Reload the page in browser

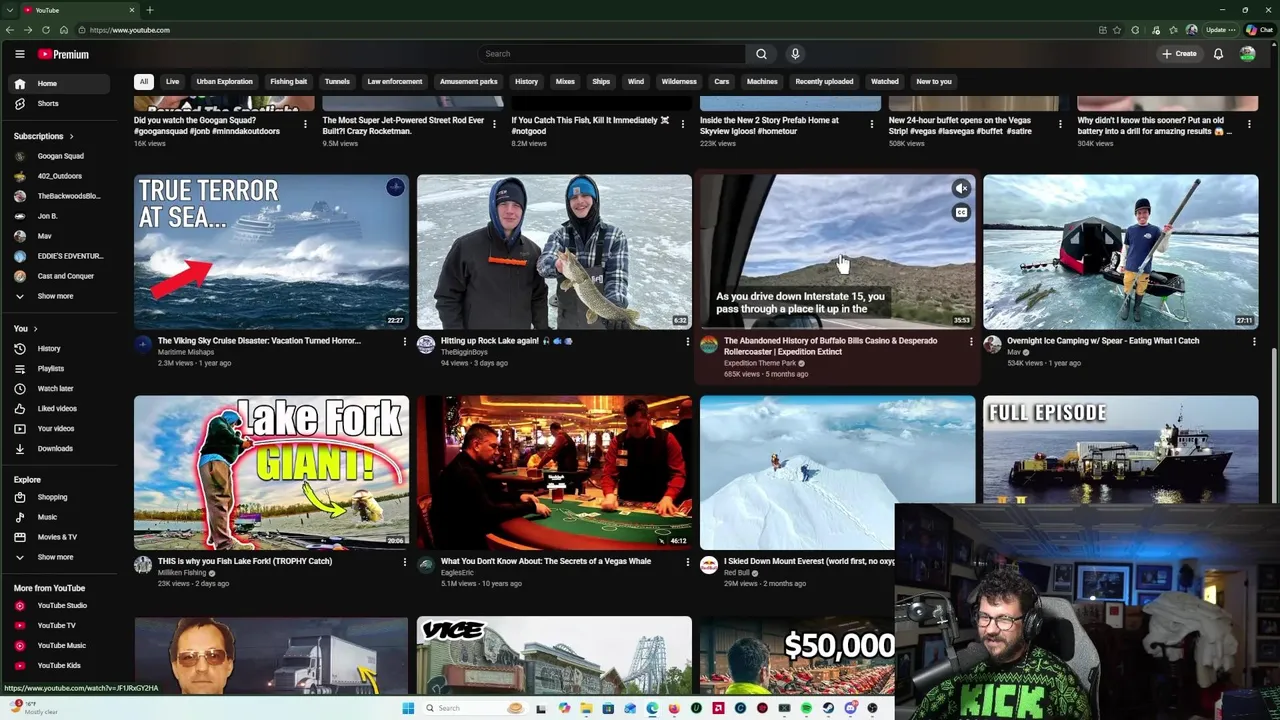(x=46, y=30)
